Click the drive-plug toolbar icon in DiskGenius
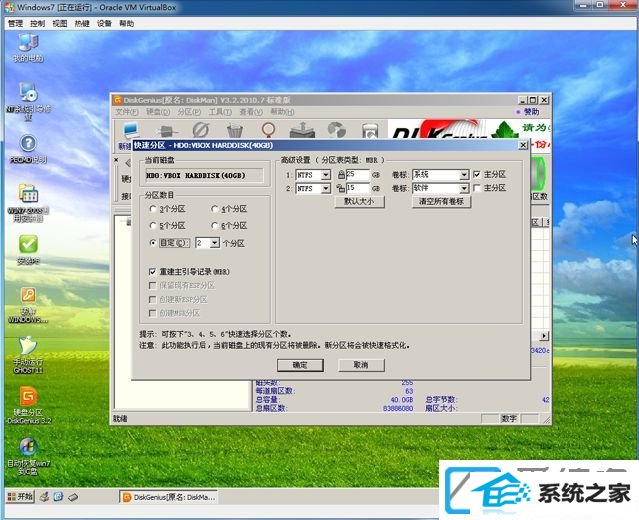The image size is (639, 520). [x=167, y=131]
